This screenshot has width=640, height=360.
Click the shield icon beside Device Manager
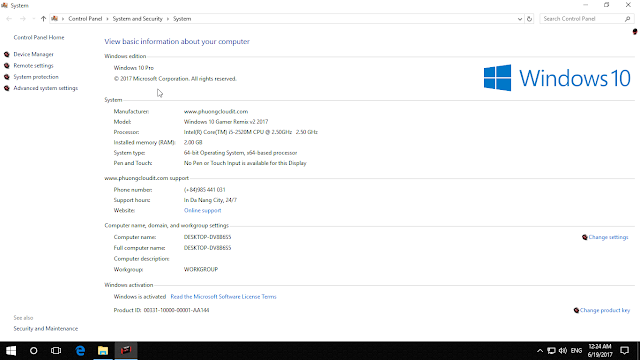[x=7, y=54]
